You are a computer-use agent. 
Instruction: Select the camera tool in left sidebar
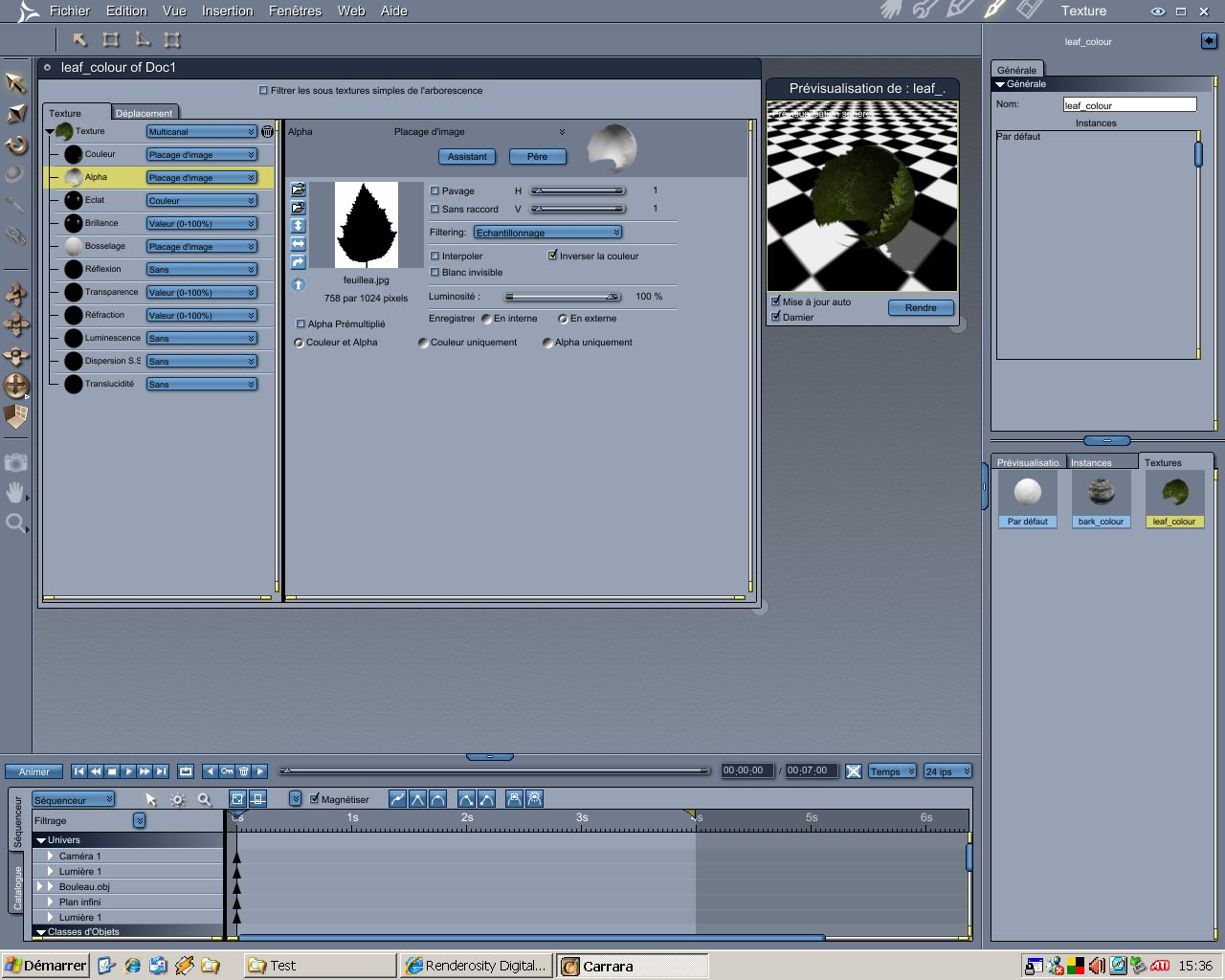click(x=15, y=462)
